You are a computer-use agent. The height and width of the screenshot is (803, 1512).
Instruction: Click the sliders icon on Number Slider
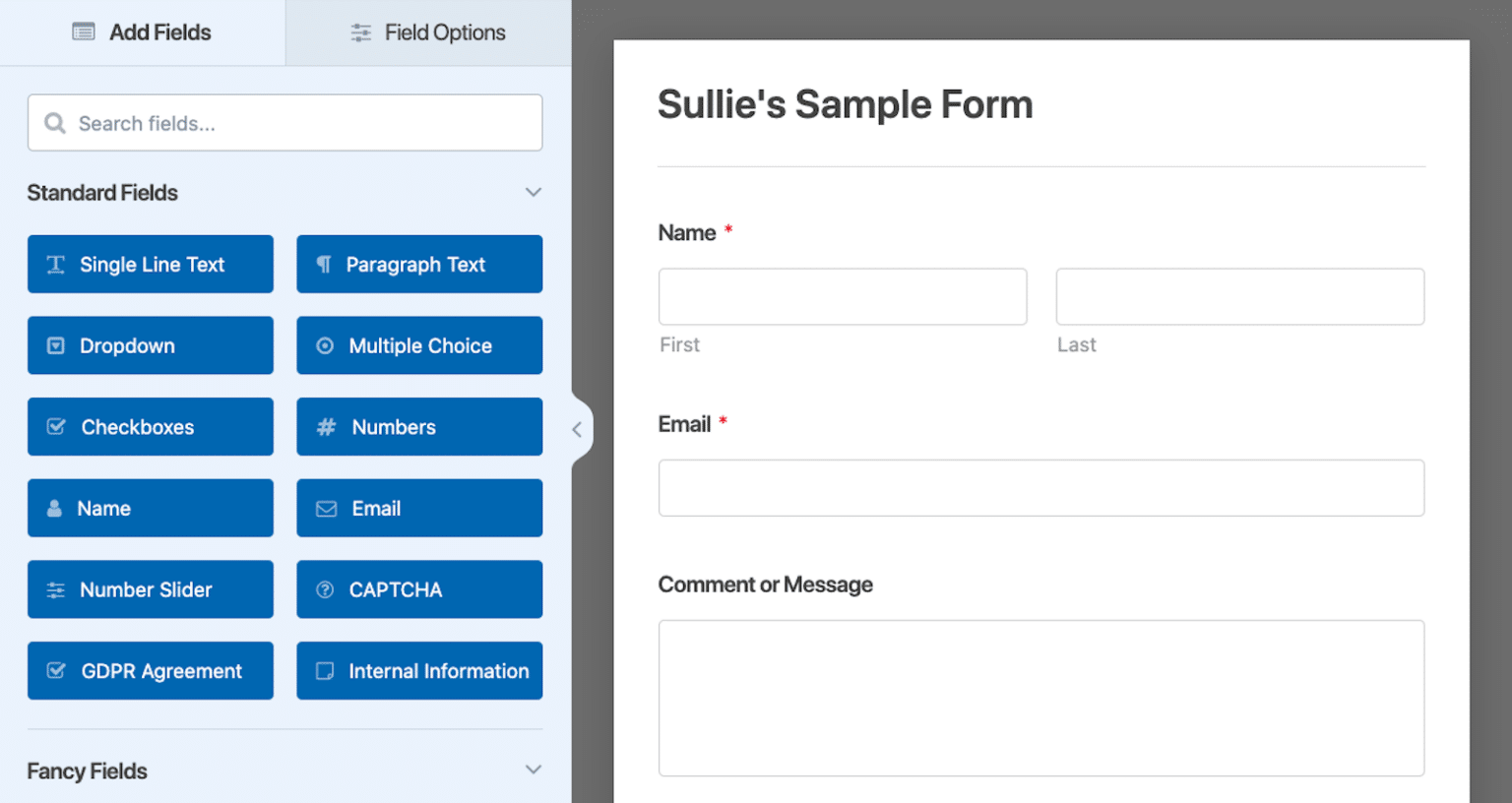click(54, 588)
